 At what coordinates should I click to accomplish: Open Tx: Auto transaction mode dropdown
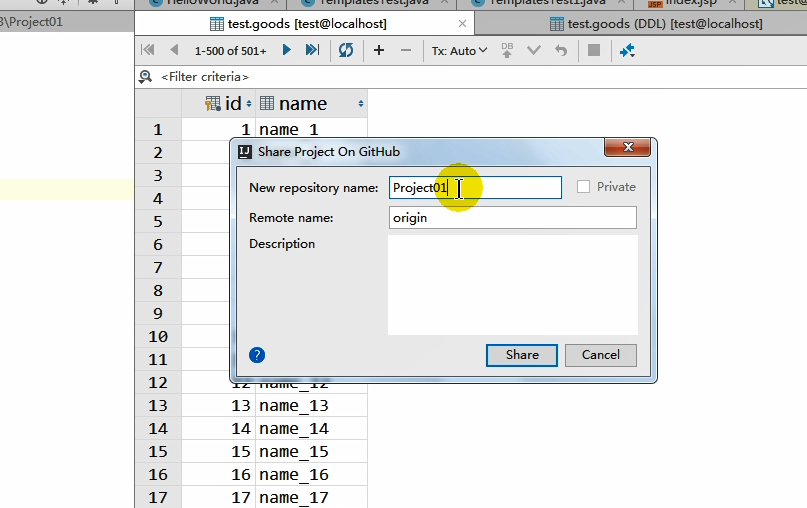coord(459,51)
